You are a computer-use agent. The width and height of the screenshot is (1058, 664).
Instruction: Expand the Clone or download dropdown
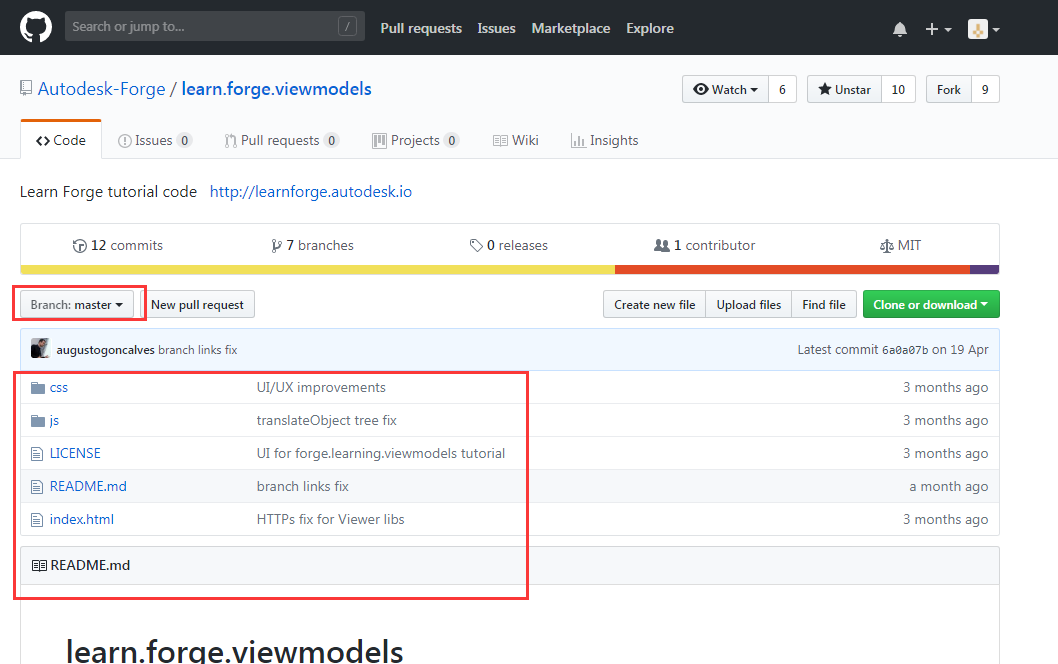[931, 304]
